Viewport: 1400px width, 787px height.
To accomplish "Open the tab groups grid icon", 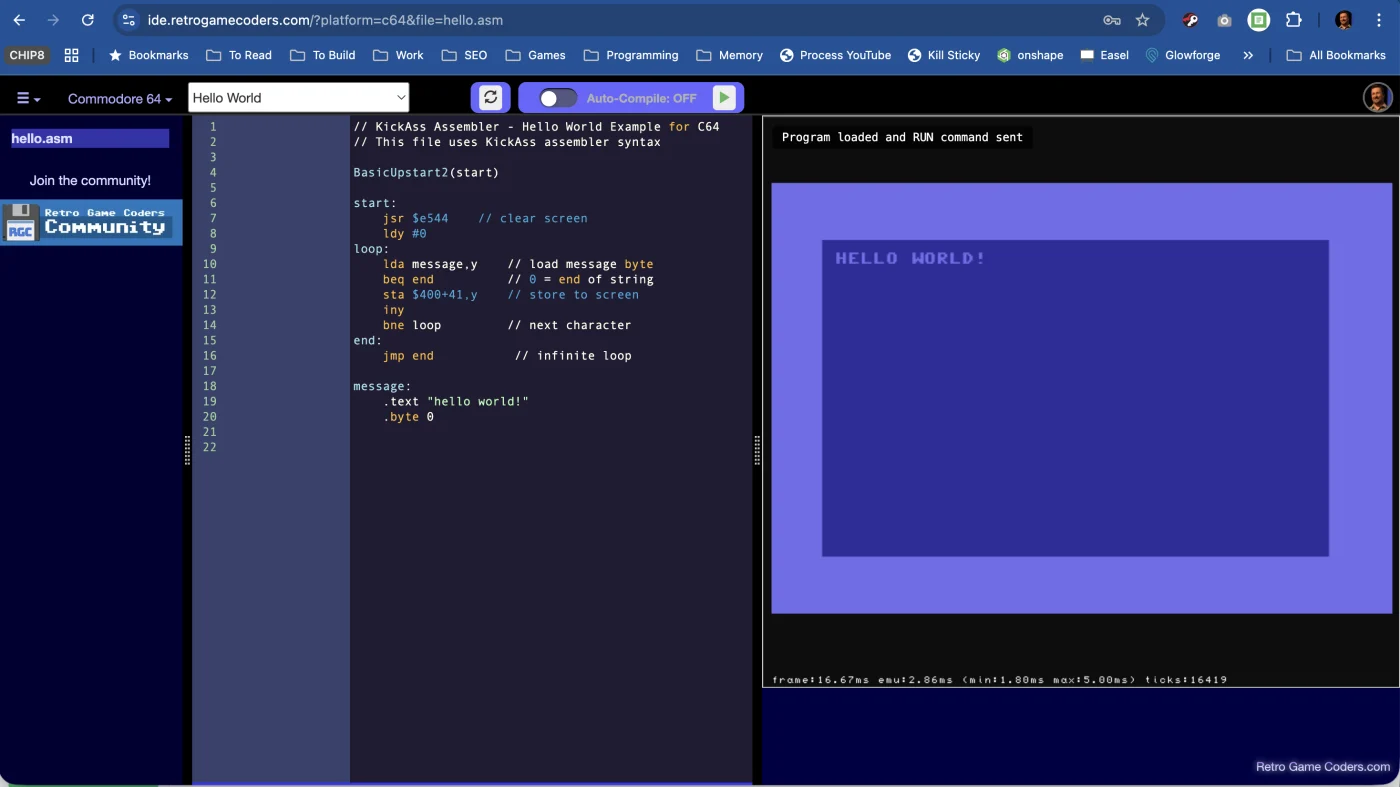I will click(x=71, y=55).
